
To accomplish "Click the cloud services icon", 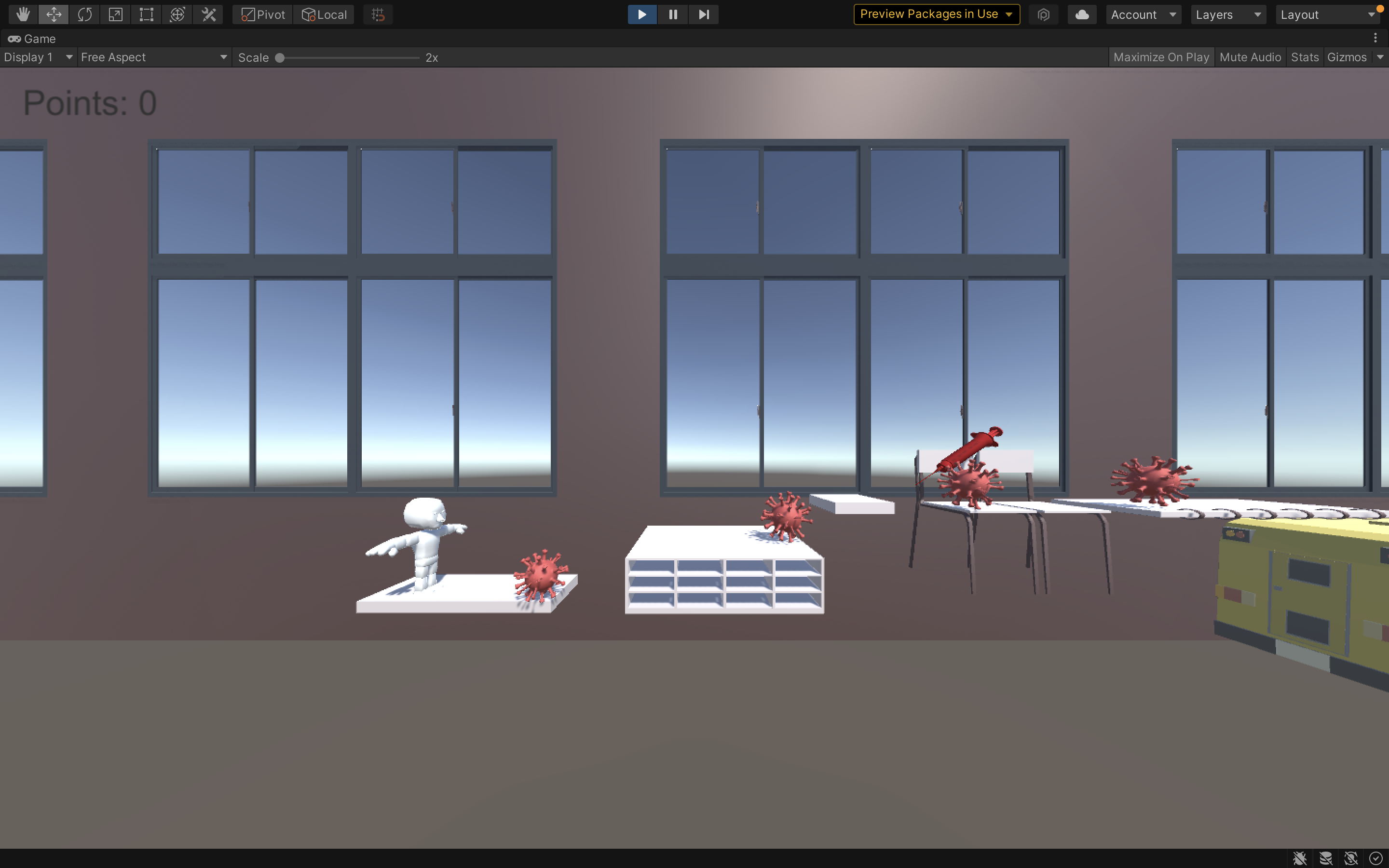I will coord(1082,14).
